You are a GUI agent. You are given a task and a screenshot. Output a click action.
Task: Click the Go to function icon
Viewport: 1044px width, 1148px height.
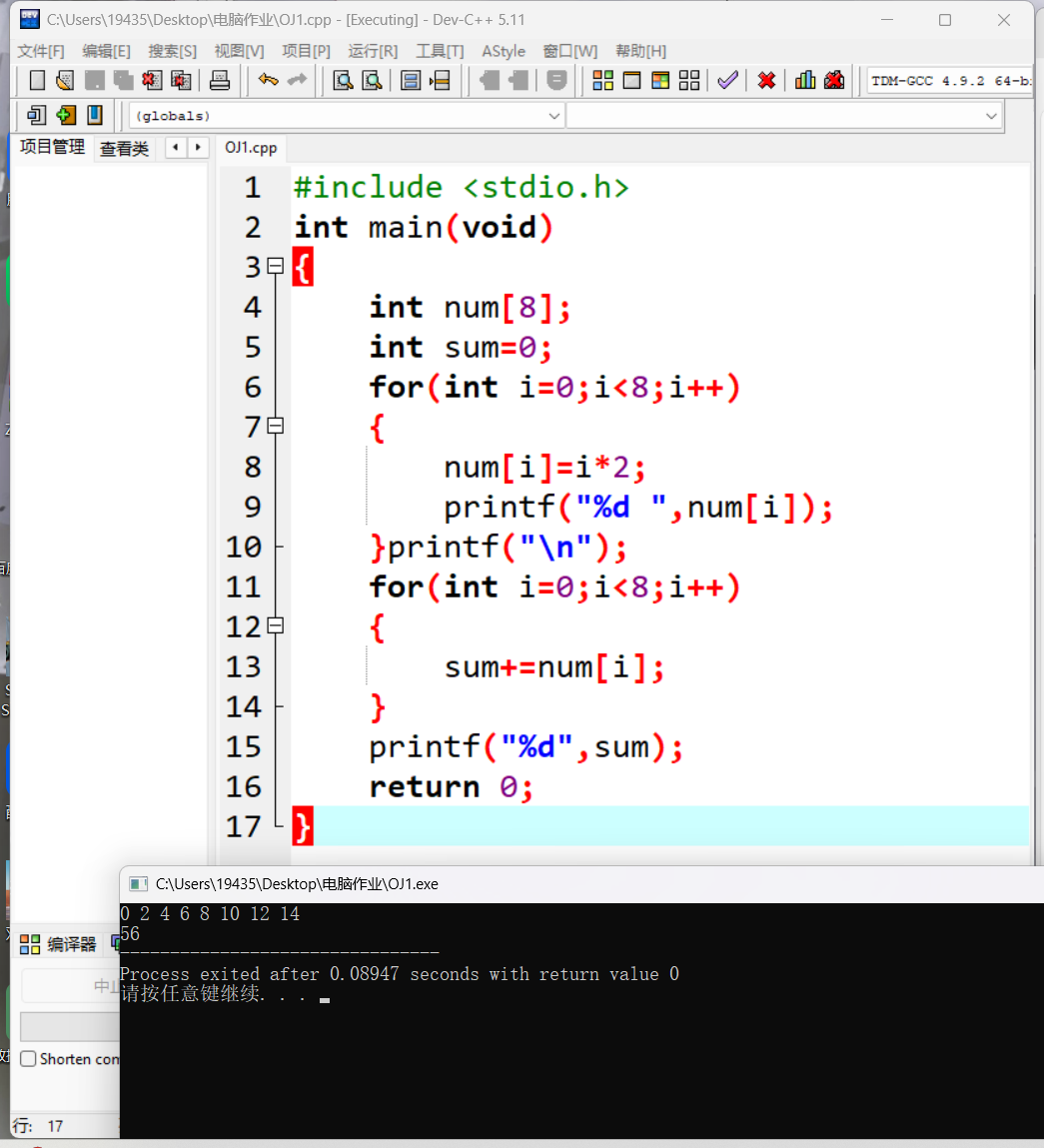pyautogui.click(x=411, y=81)
